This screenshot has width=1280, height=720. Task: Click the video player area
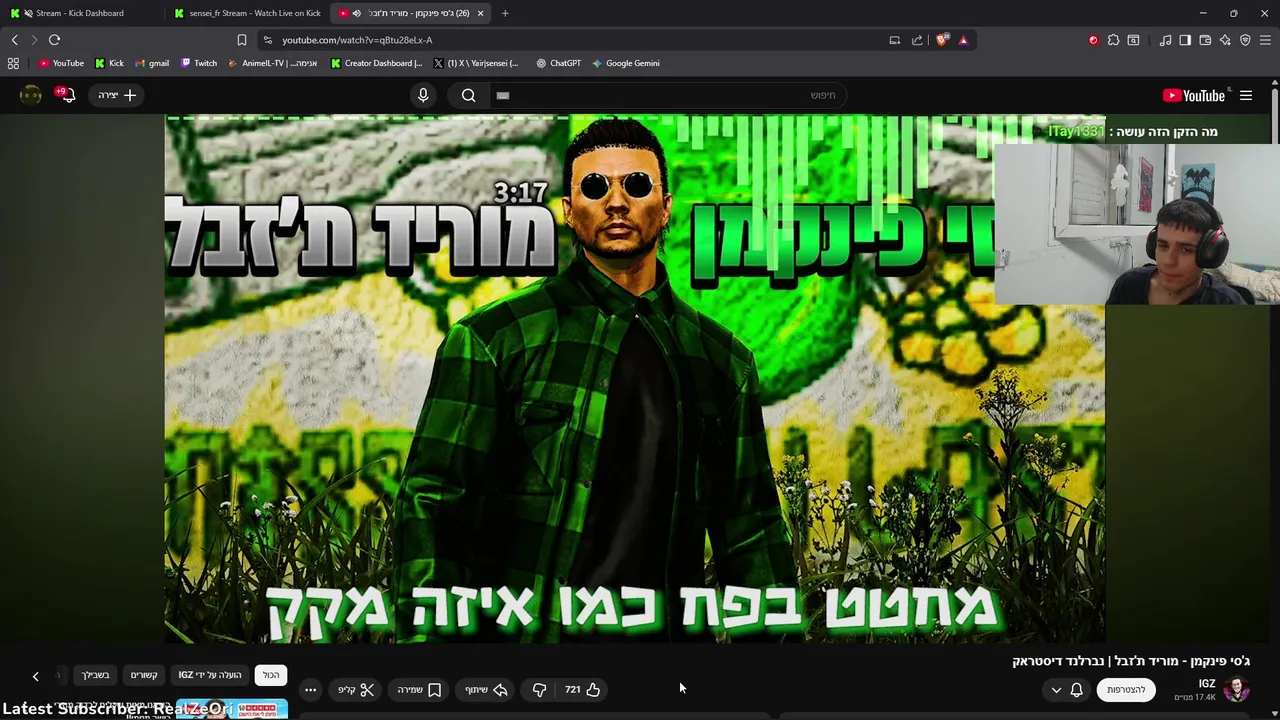click(x=635, y=380)
